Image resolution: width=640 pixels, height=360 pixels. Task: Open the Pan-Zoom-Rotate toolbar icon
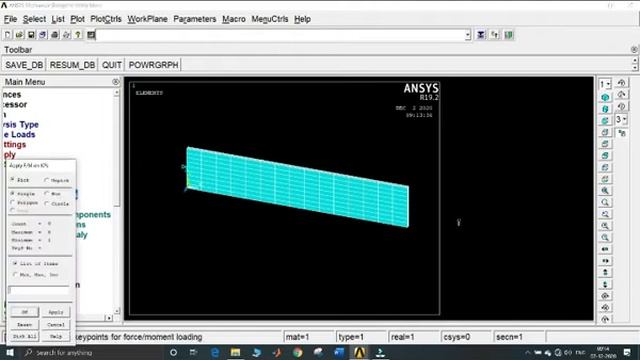point(43,35)
